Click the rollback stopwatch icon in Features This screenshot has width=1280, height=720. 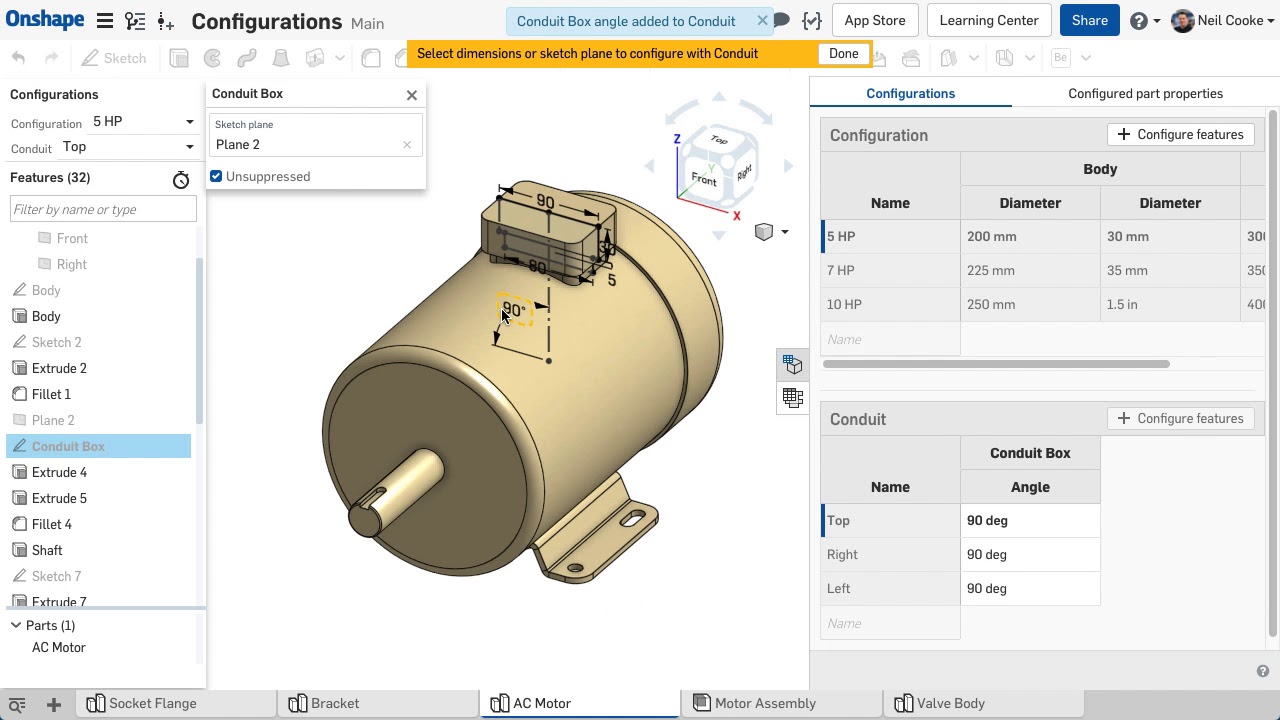tap(180, 180)
